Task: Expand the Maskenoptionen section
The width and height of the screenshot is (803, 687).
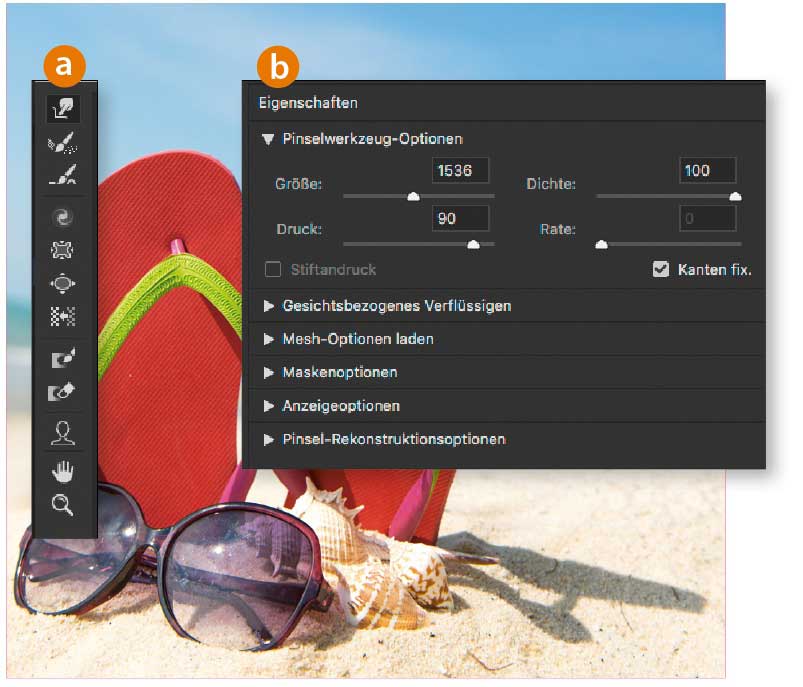Action: (268, 372)
